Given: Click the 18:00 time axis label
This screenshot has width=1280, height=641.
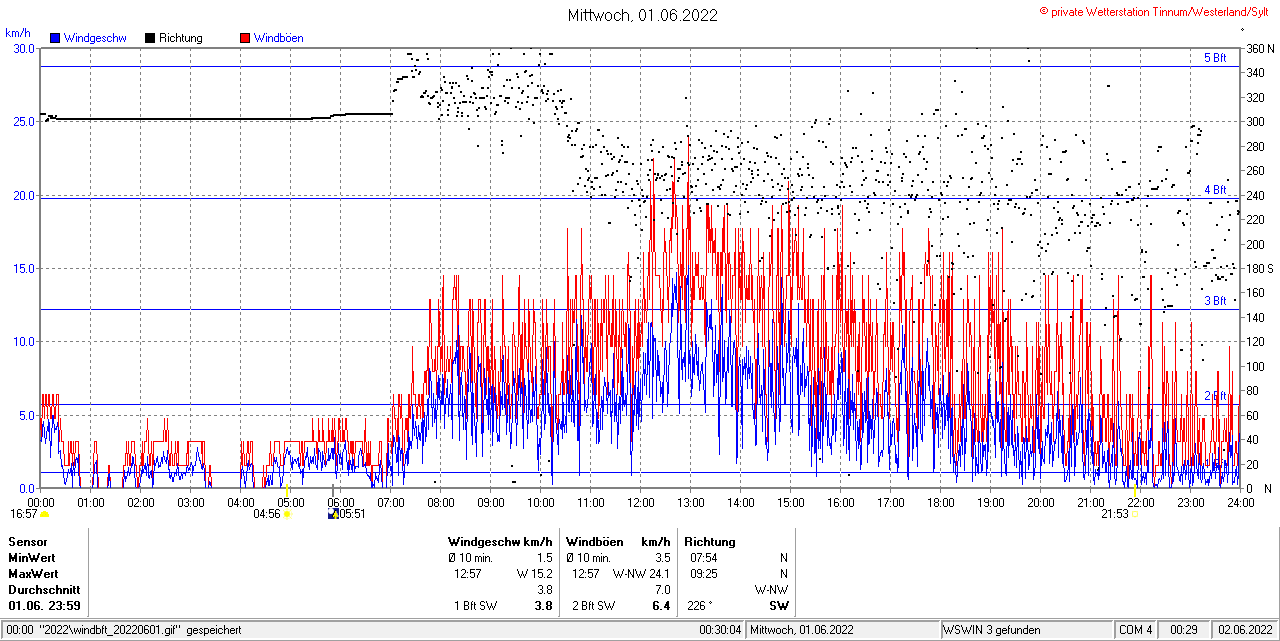Looking at the screenshot, I should coord(941,502).
